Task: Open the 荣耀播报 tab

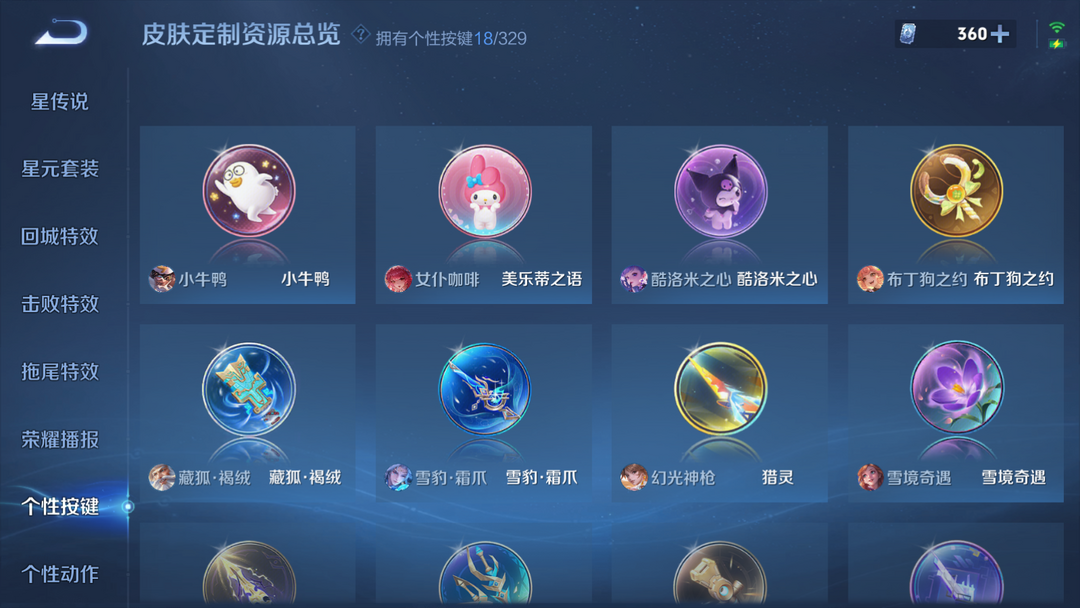Action: [x=60, y=439]
